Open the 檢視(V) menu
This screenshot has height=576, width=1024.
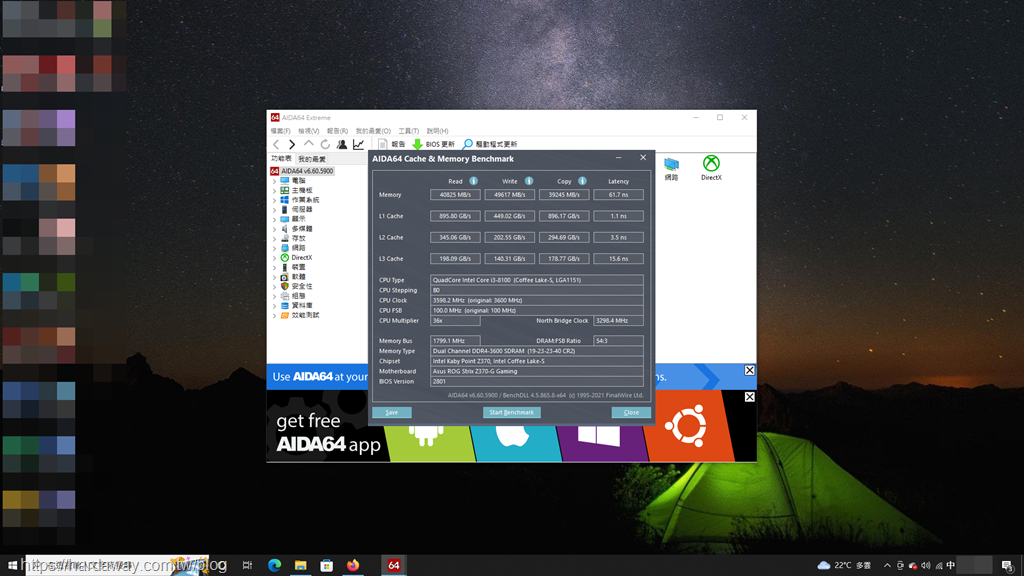(x=309, y=131)
